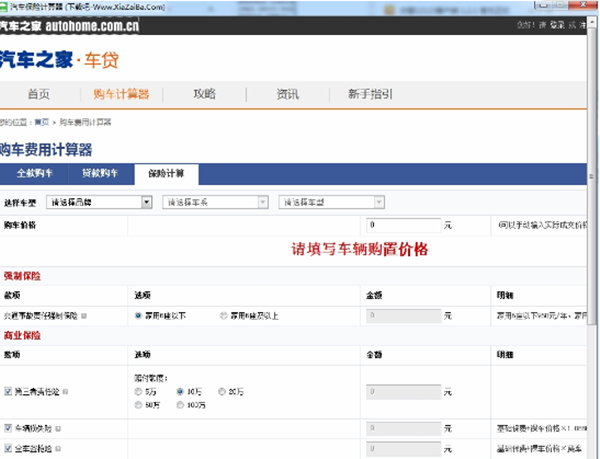600x459 pixels.
Task: Click the 购车费用计算器 breadcrumb text
Action: tap(85, 122)
